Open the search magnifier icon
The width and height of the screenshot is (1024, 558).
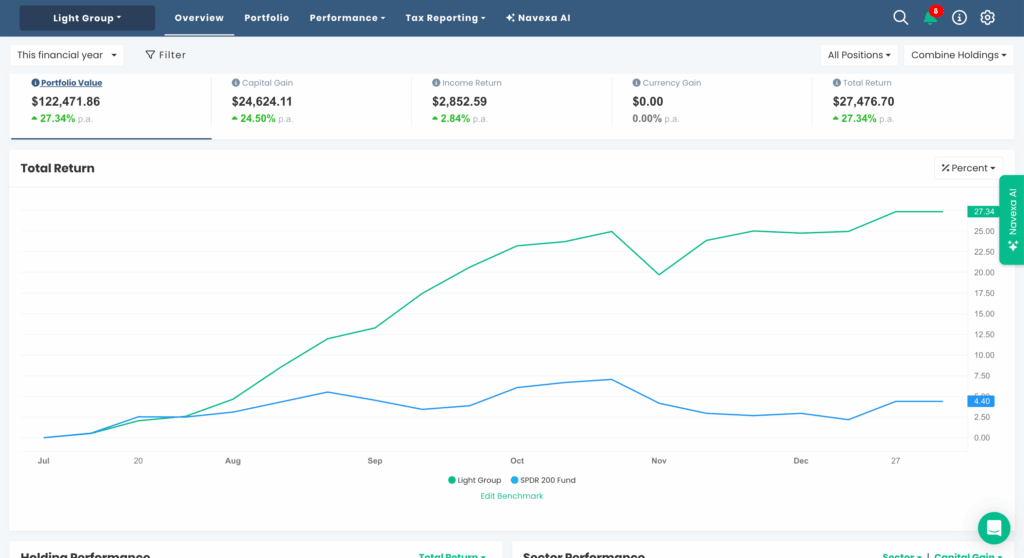[x=900, y=18]
